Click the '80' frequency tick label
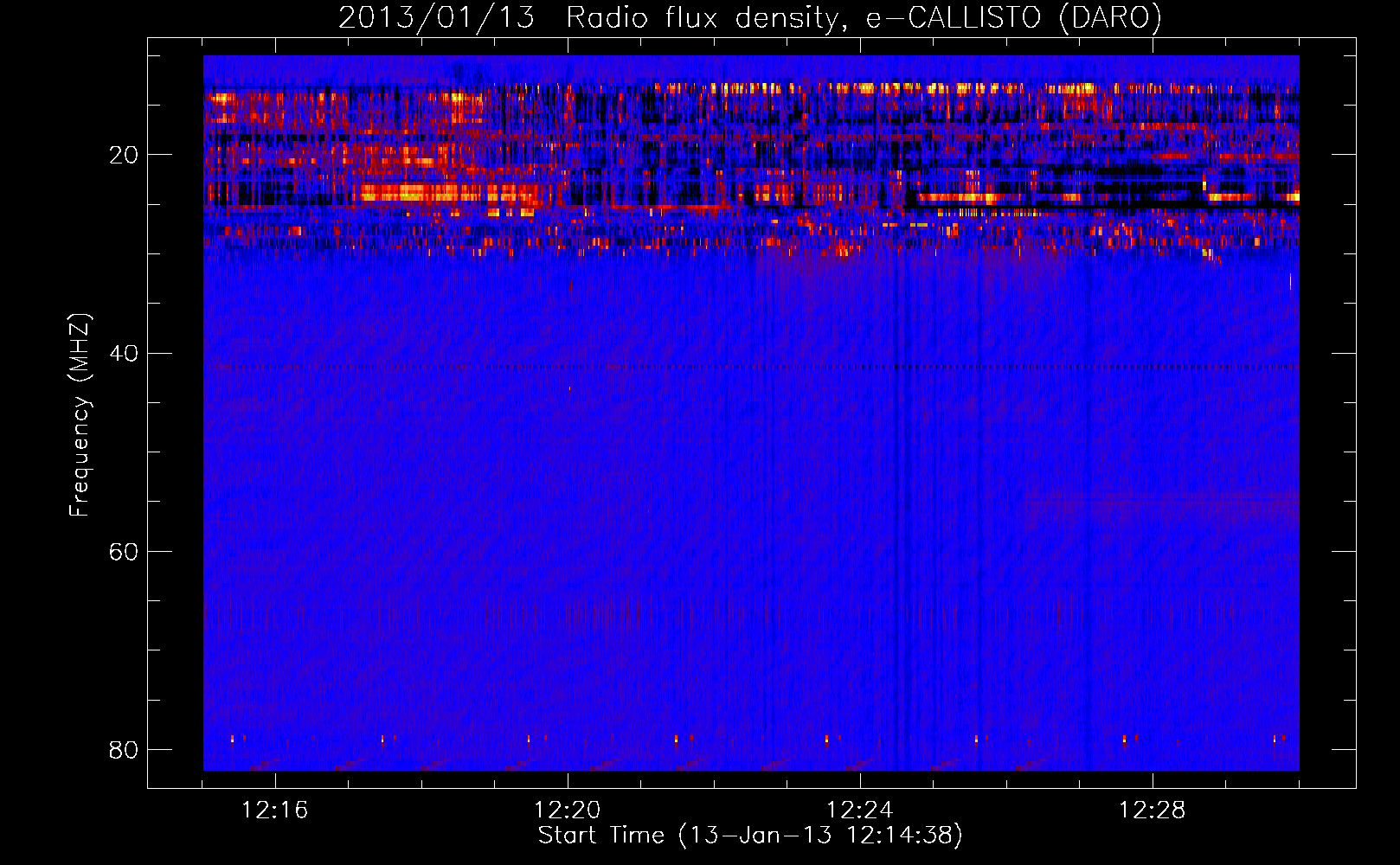Screen dimensions: 1400x865 tap(124, 749)
